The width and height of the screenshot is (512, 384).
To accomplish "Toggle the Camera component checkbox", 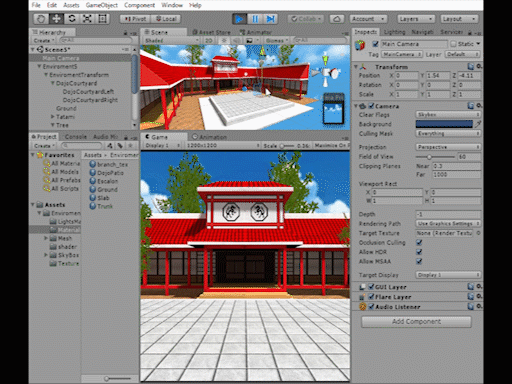I will 371,106.
